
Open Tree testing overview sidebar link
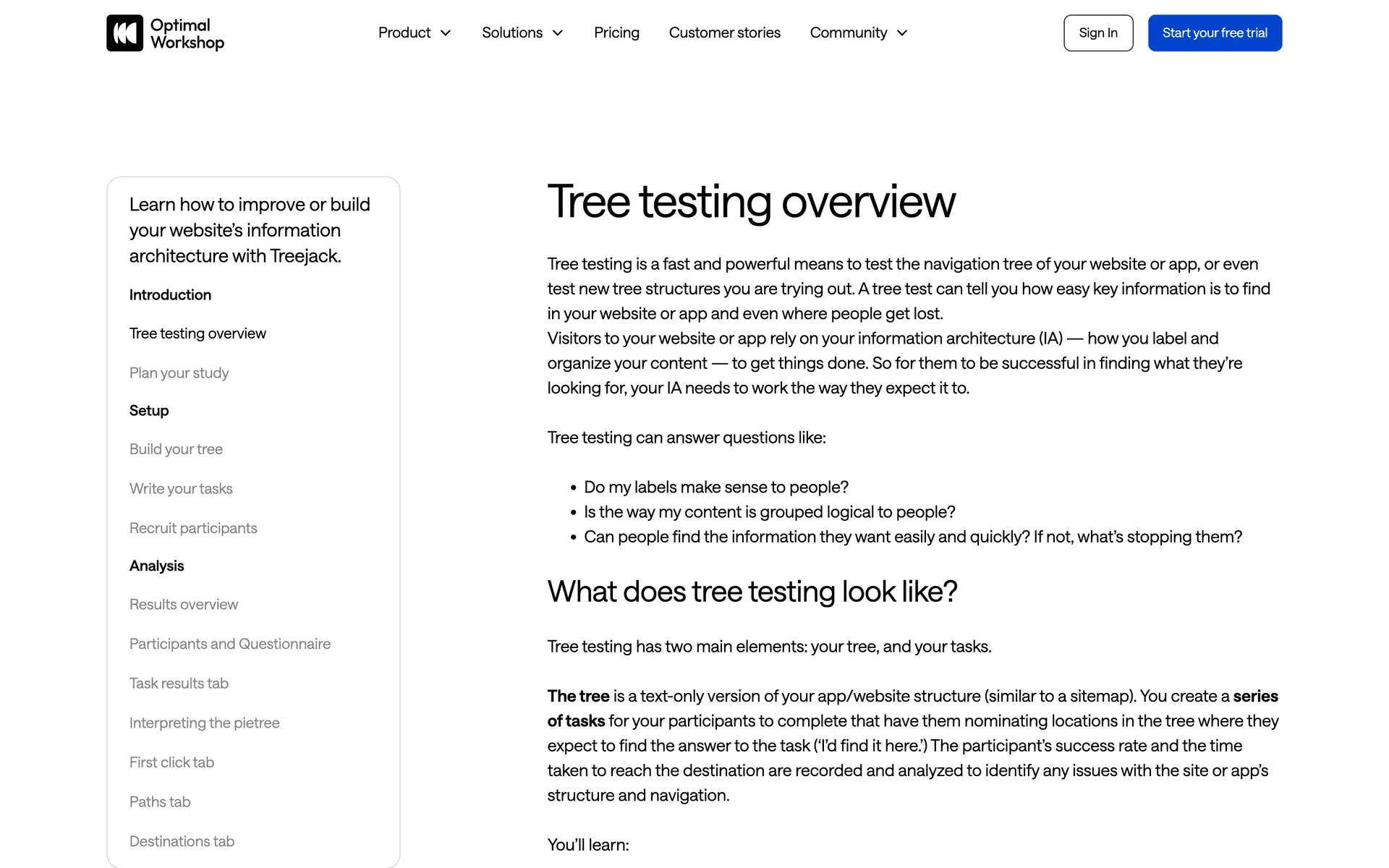pyautogui.click(x=197, y=333)
